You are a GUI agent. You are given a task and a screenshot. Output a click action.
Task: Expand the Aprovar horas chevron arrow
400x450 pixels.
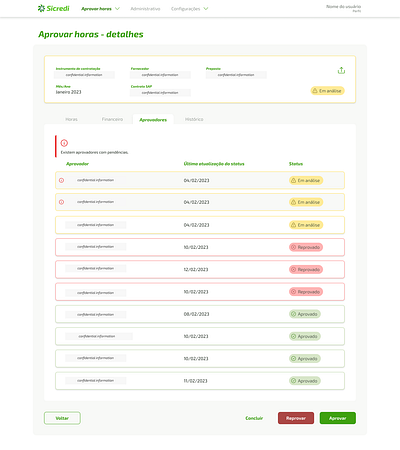pyautogui.click(x=117, y=9)
